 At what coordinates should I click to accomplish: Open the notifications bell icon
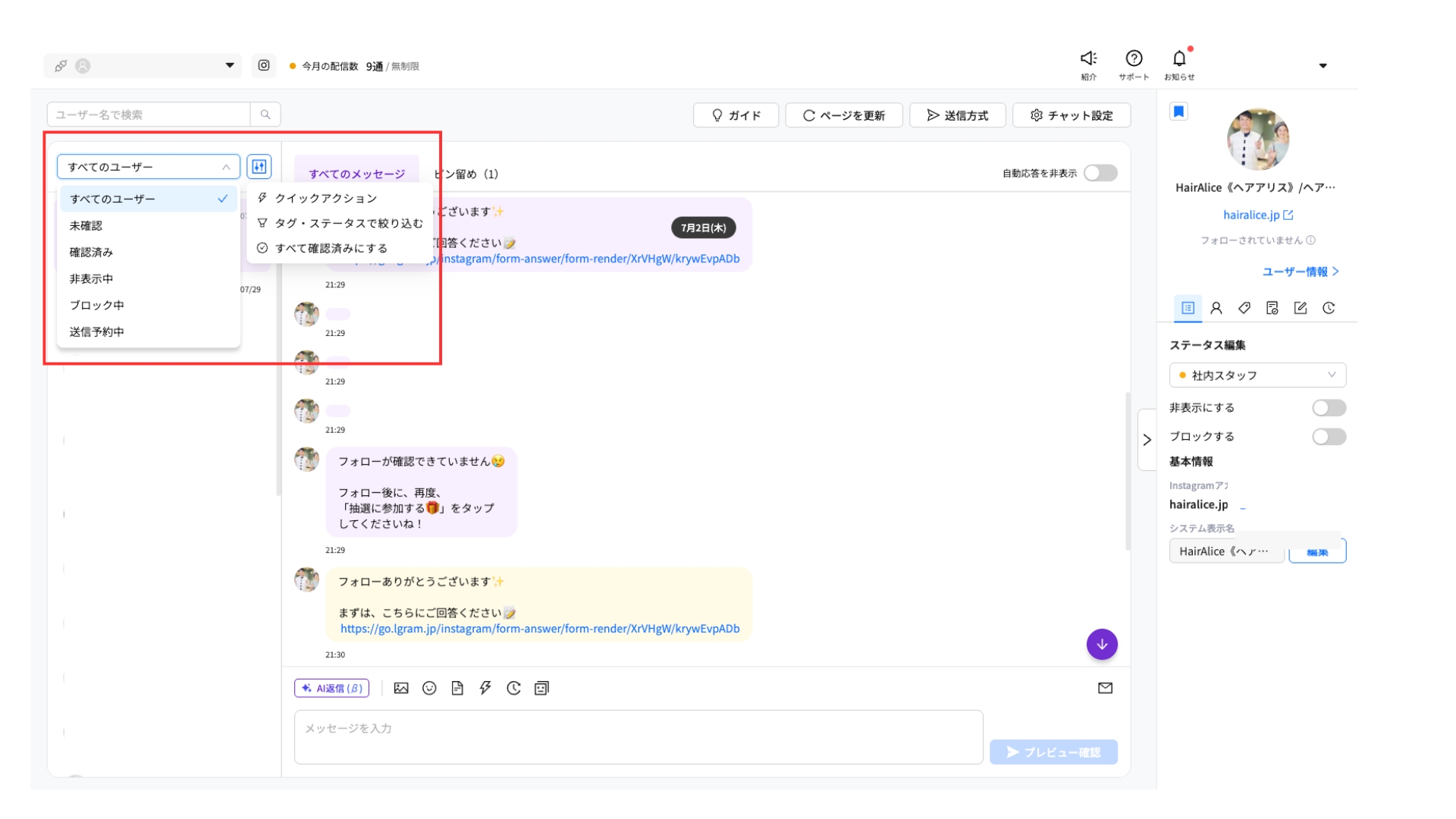tap(1179, 59)
